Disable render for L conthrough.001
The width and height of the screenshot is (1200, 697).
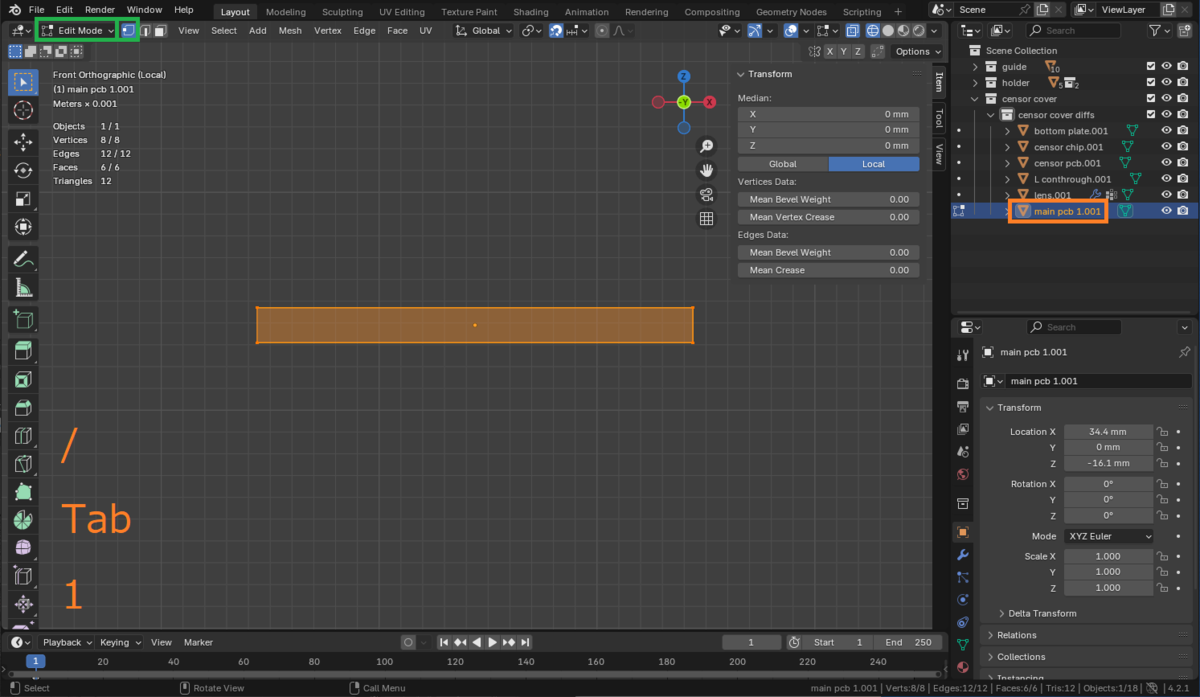click(x=1183, y=179)
